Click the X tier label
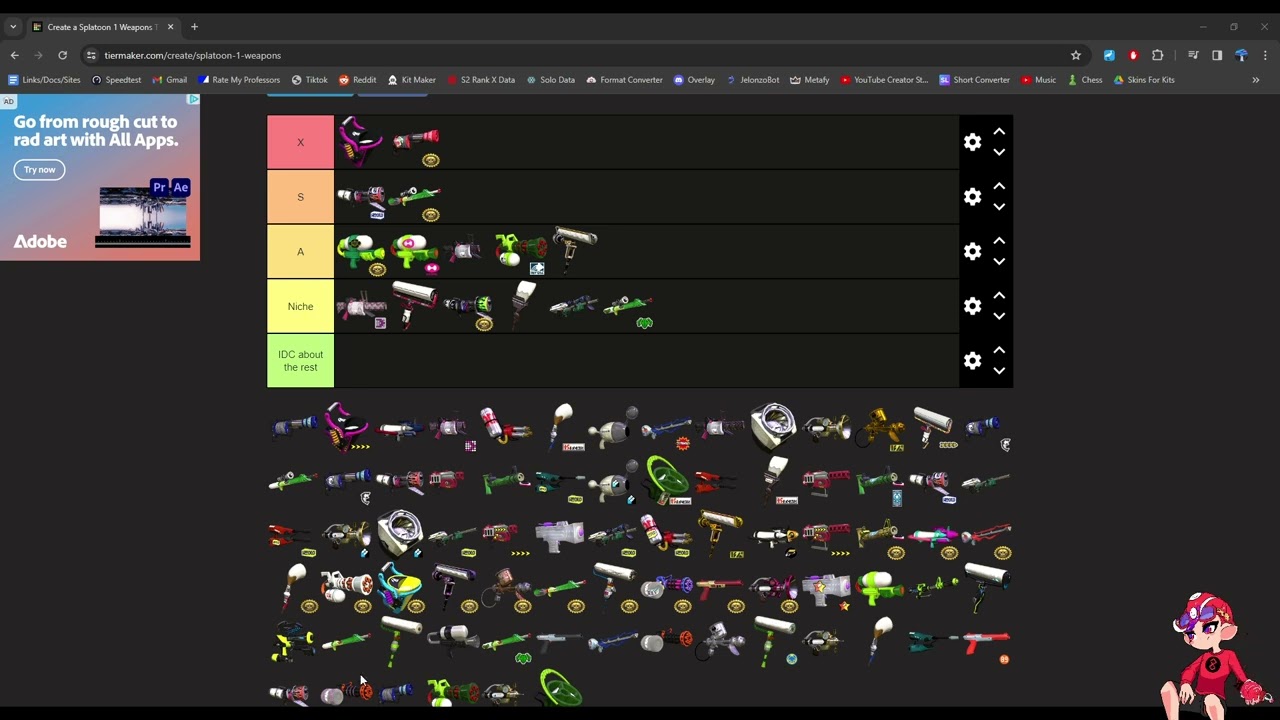 300,142
